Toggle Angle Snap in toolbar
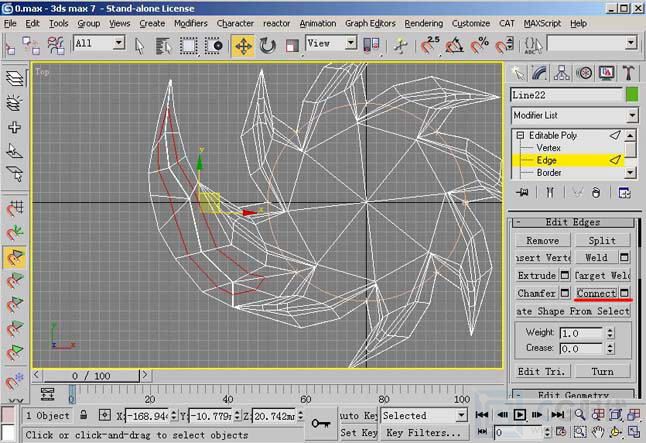The height and width of the screenshot is (443, 646). point(454,46)
